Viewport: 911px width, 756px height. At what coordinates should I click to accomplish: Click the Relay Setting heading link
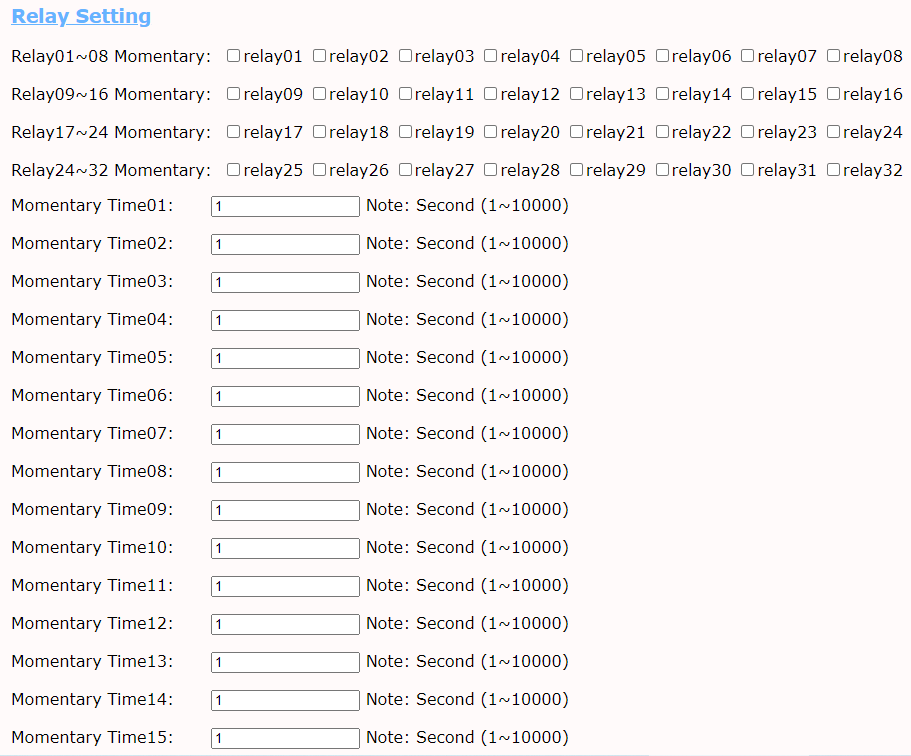pos(81,17)
